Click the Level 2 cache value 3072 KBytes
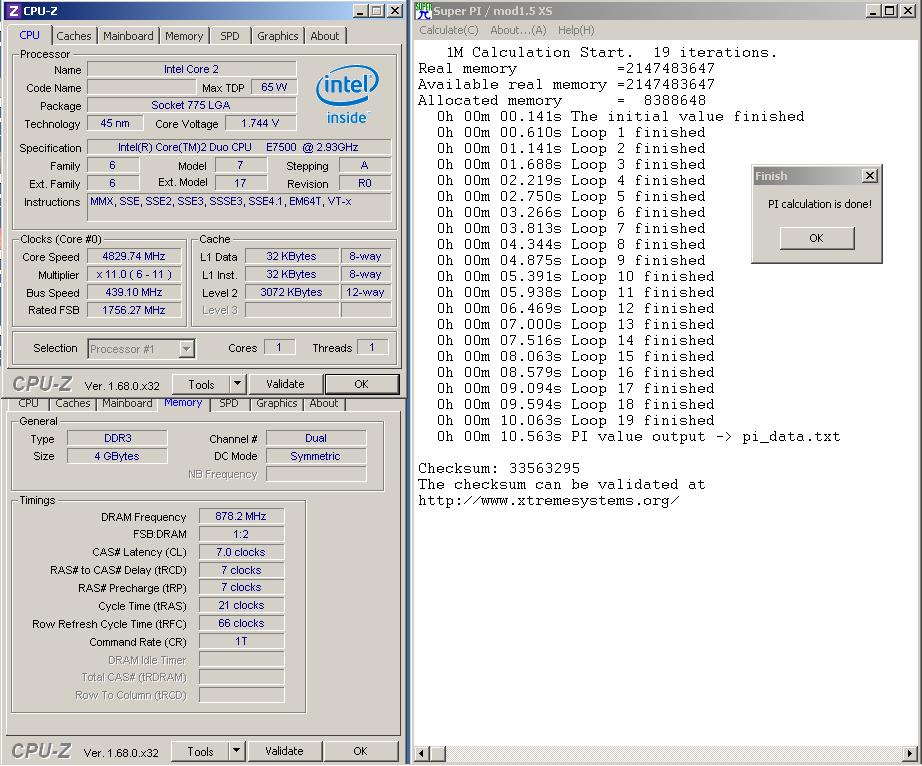This screenshot has height=766, width=922. pyautogui.click(x=292, y=292)
